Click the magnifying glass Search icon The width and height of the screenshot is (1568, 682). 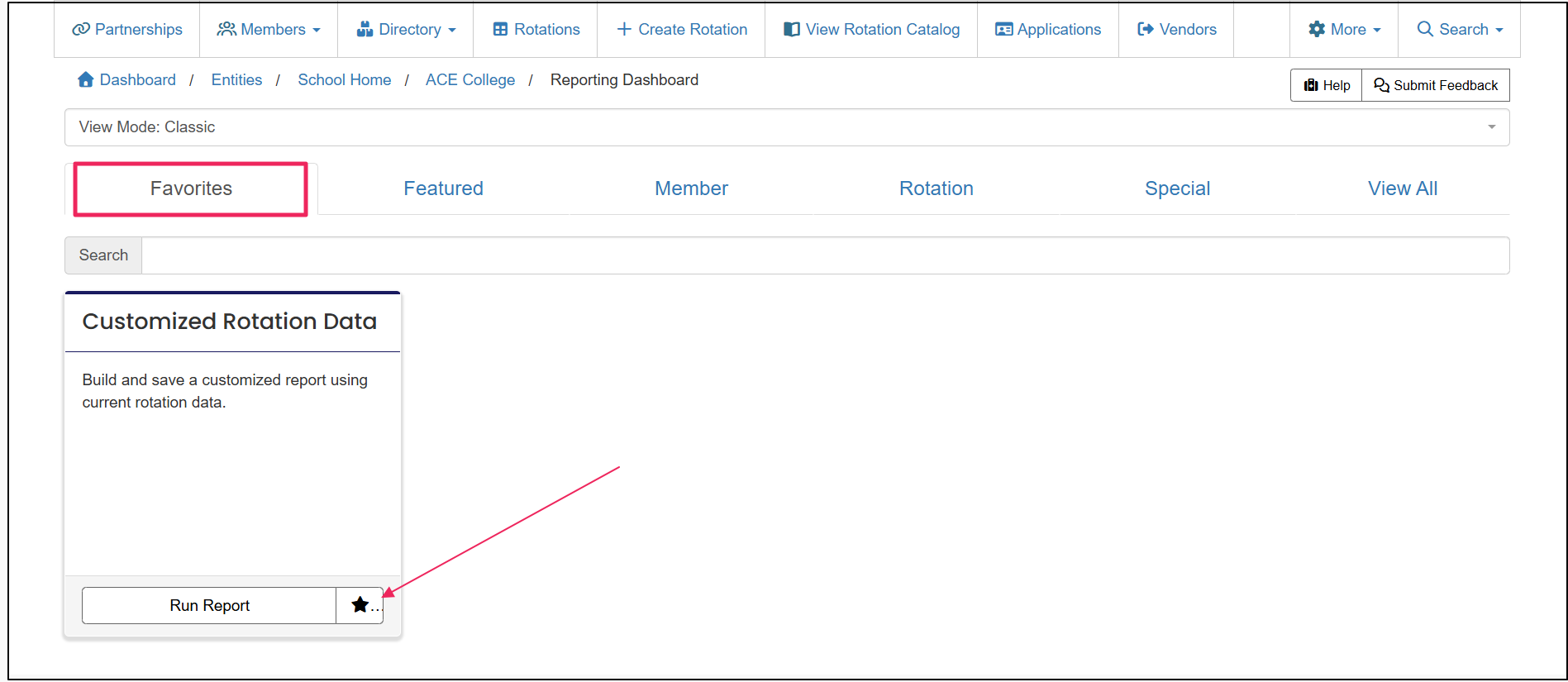click(1425, 29)
